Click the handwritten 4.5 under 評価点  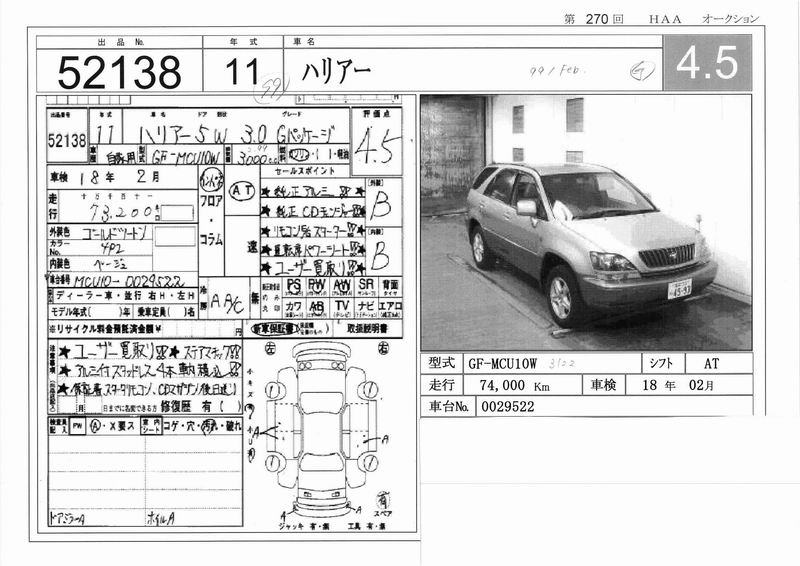pos(375,145)
